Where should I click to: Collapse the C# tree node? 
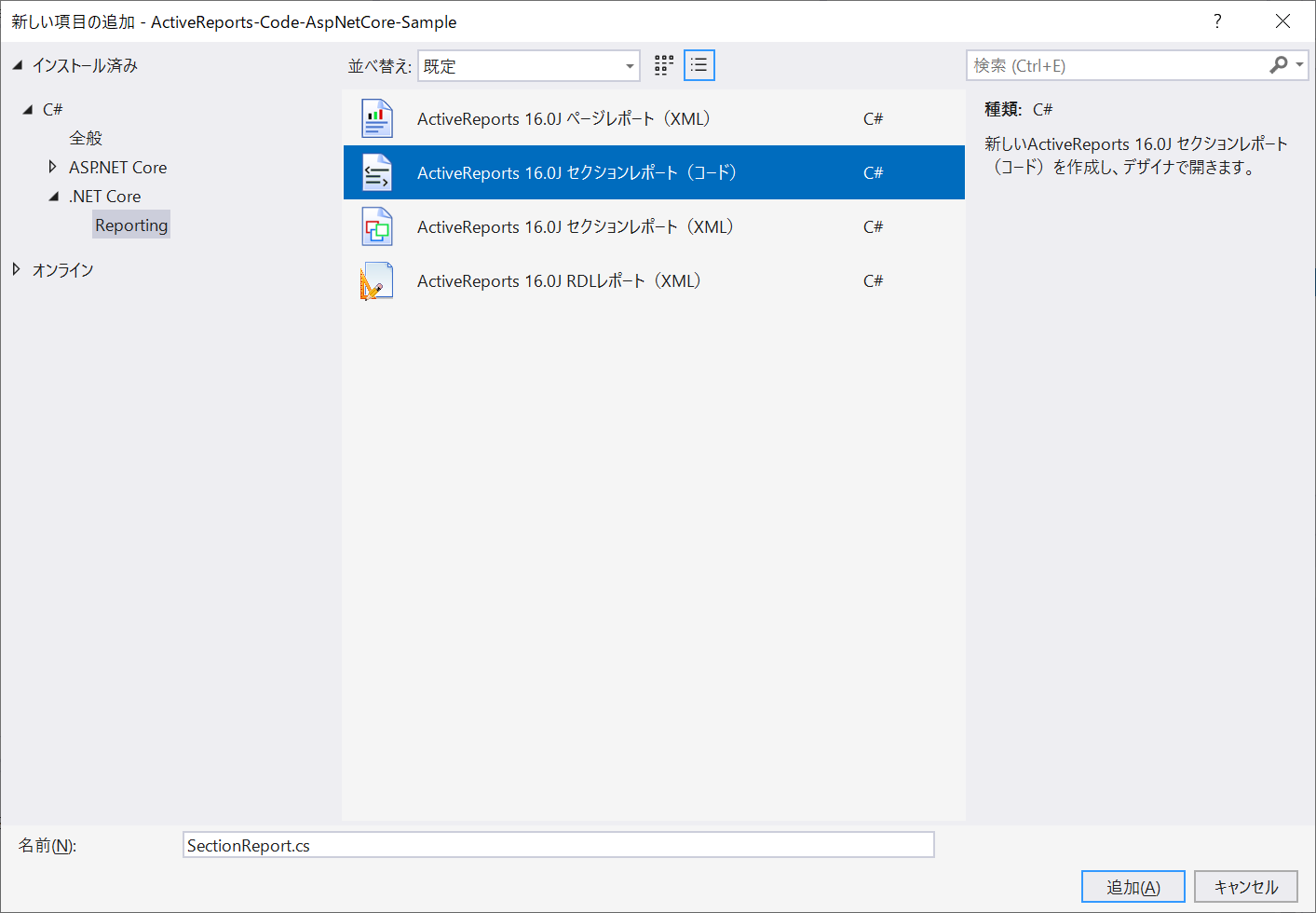coord(28,110)
